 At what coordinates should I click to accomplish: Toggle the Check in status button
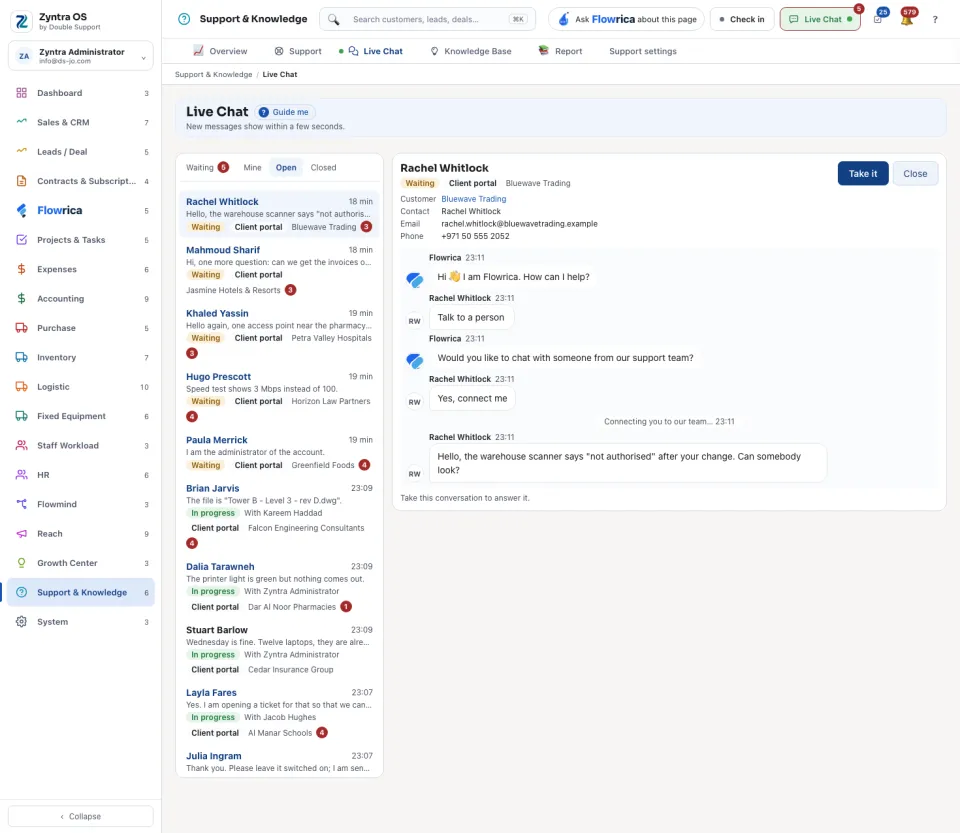pyautogui.click(x=742, y=19)
